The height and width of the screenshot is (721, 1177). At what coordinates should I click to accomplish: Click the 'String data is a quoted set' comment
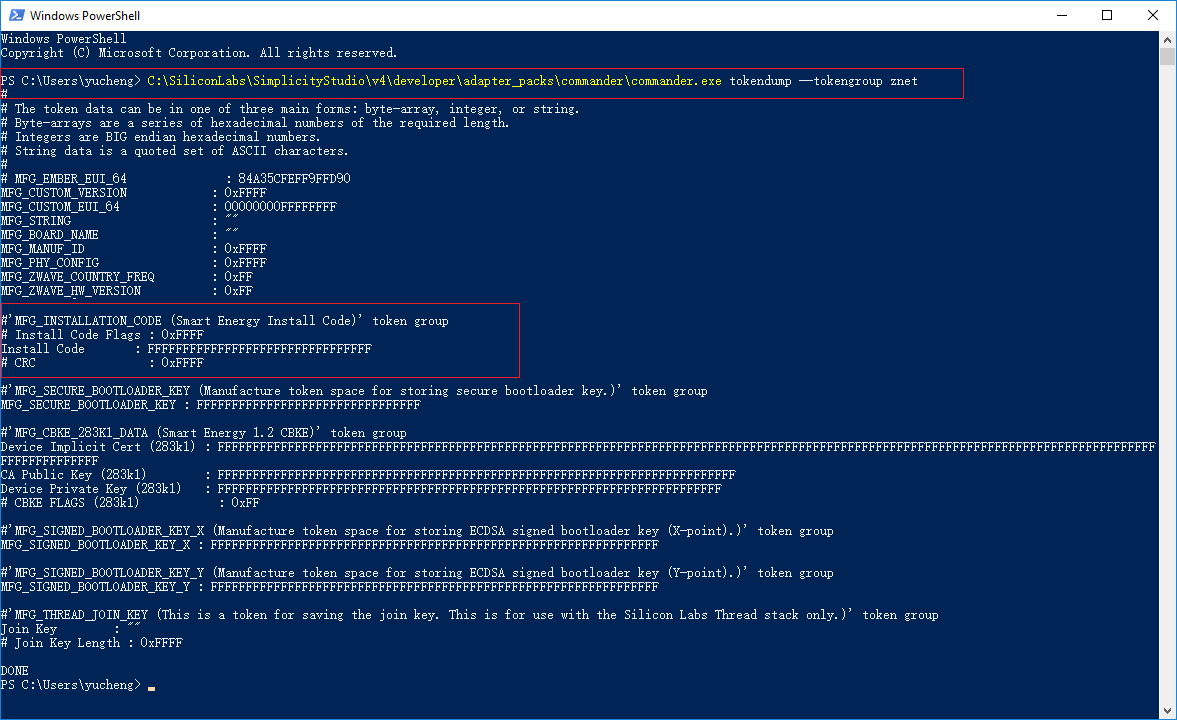(175, 151)
